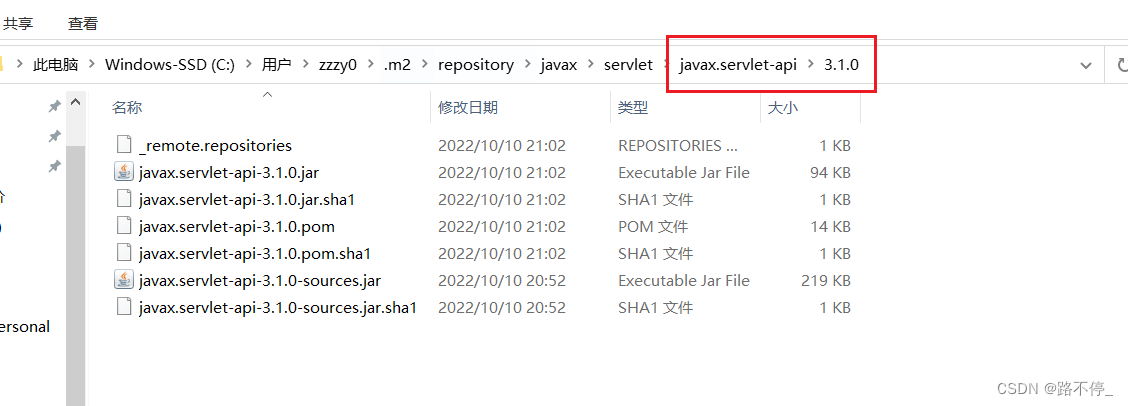Click .m2 breadcrumb segment
The width and height of the screenshot is (1128, 406).
click(x=397, y=65)
